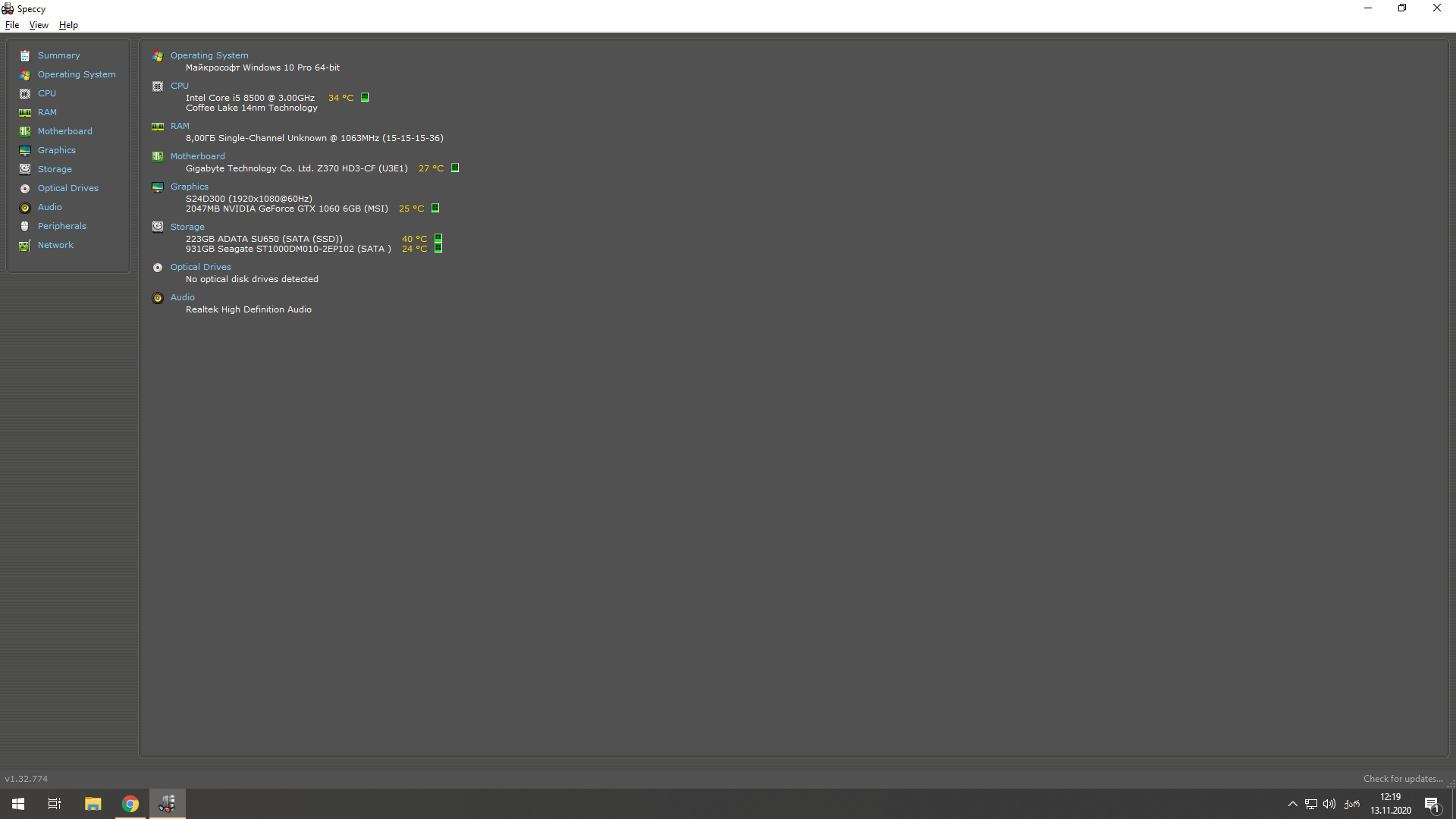Image resolution: width=1456 pixels, height=819 pixels.
Task: Select Operating System in the sidebar
Action: tap(77, 74)
